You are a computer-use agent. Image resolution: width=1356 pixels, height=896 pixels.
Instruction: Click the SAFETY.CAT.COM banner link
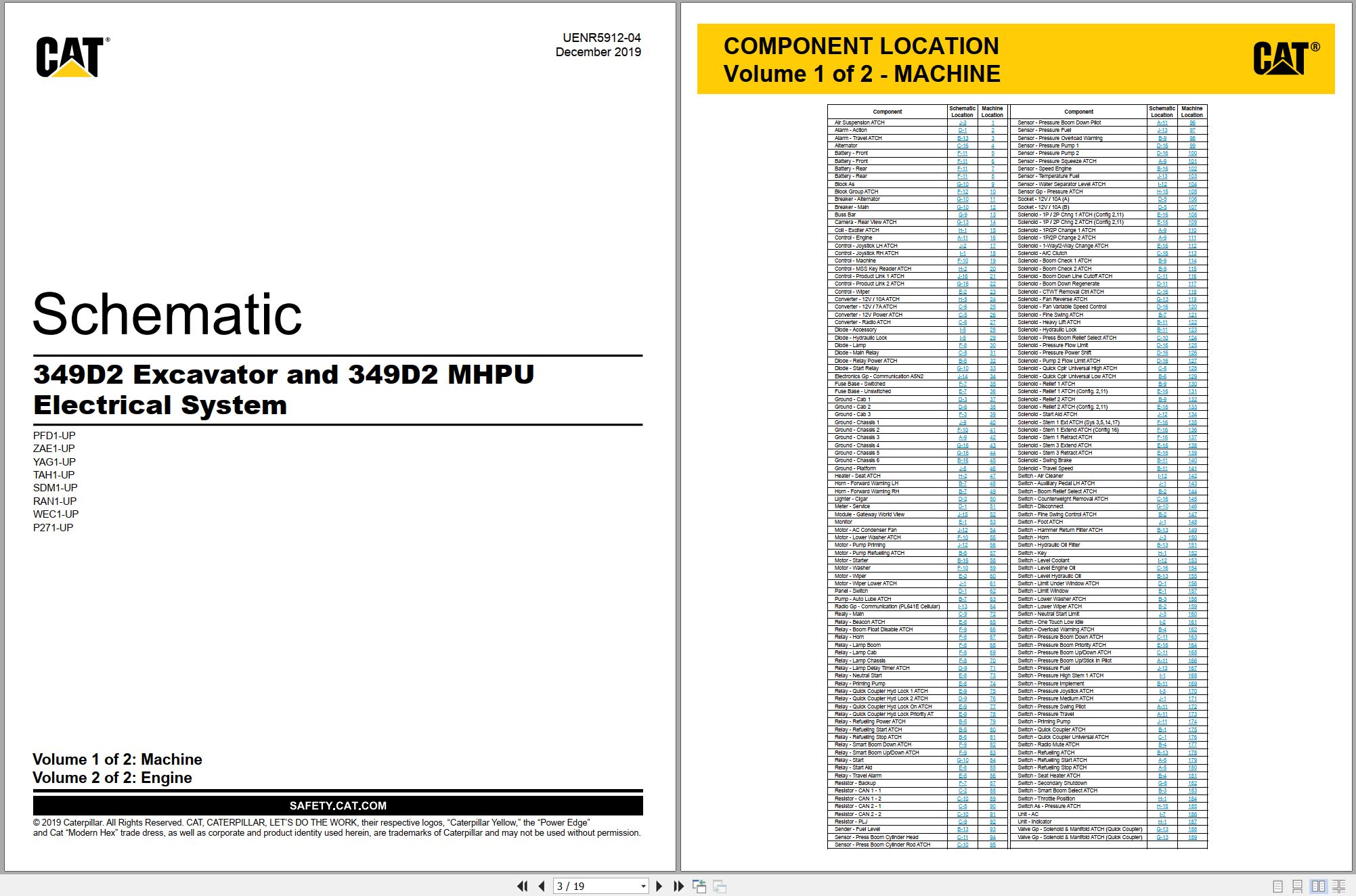coord(338,805)
